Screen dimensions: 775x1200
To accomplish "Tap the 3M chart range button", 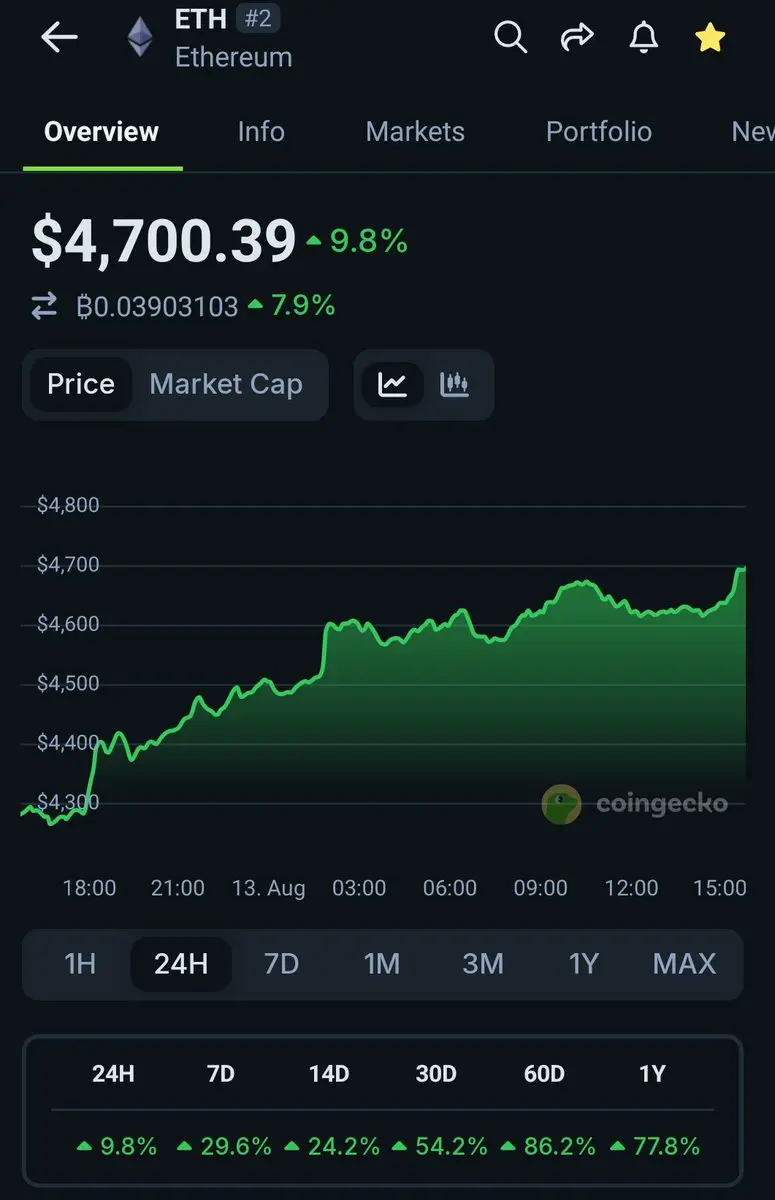I will click(483, 964).
